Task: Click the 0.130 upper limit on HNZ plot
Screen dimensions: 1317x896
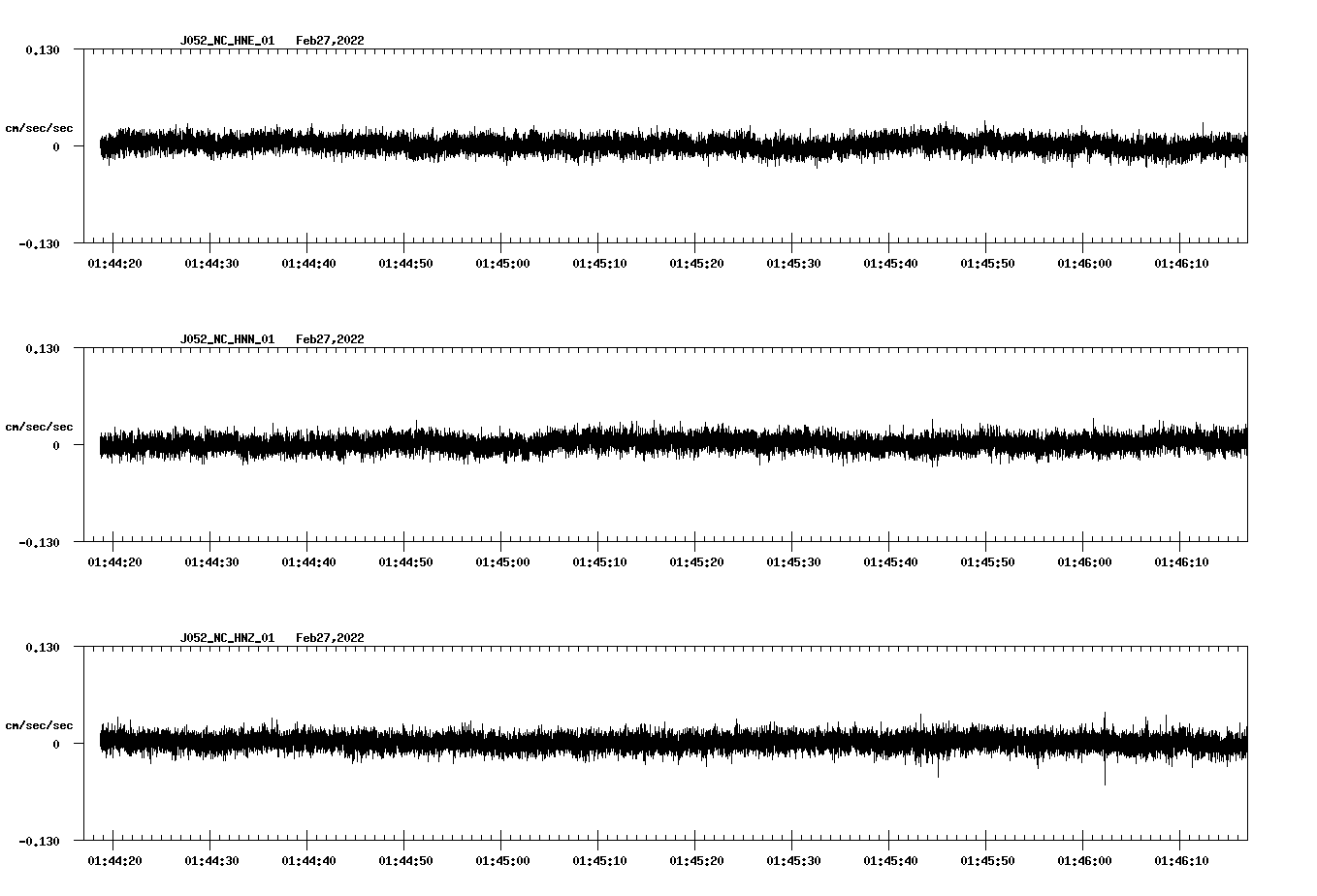Action: (43, 647)
